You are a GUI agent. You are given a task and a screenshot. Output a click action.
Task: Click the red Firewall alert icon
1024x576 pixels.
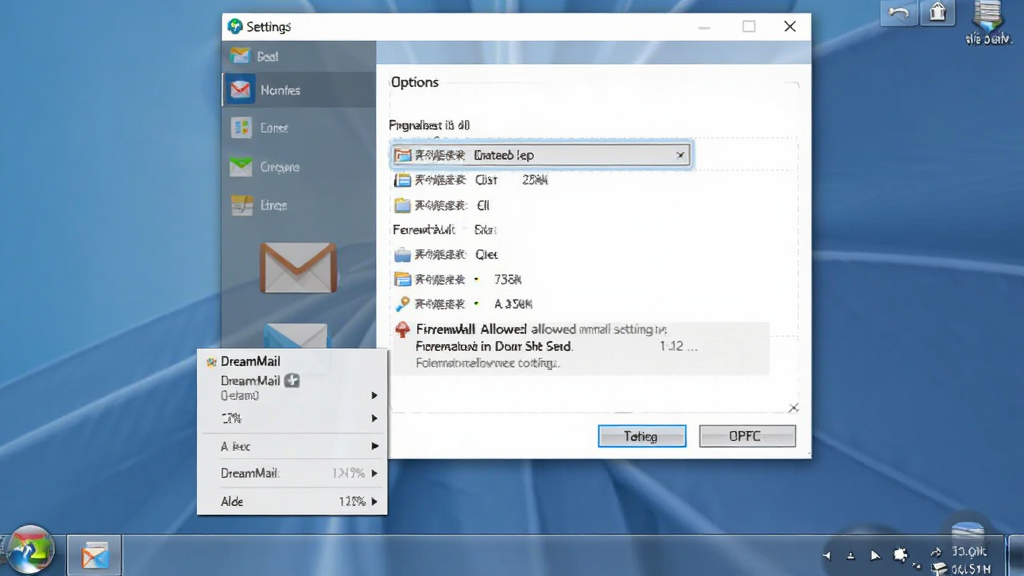[x=402, y=330]
